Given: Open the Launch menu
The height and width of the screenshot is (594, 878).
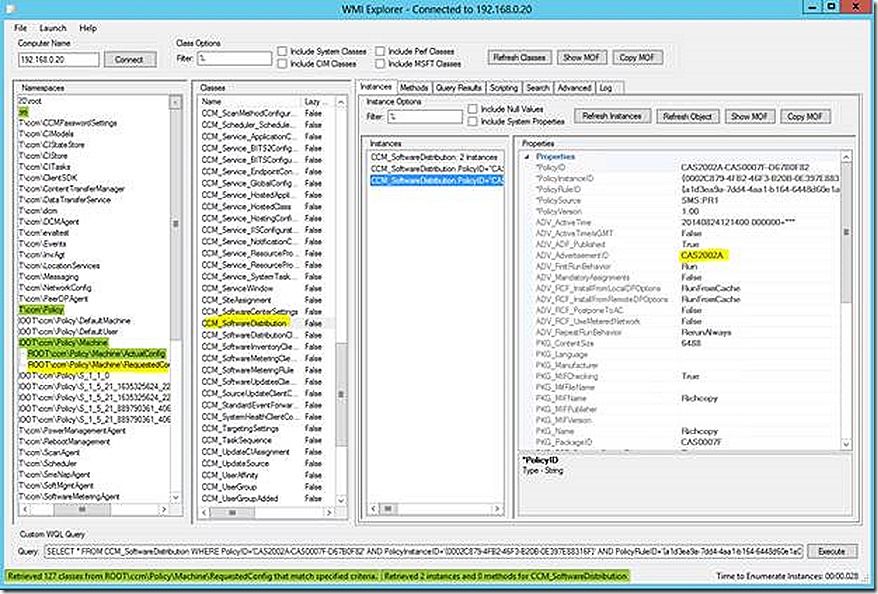Looking at the screenshot, I should tap(53, 28).
